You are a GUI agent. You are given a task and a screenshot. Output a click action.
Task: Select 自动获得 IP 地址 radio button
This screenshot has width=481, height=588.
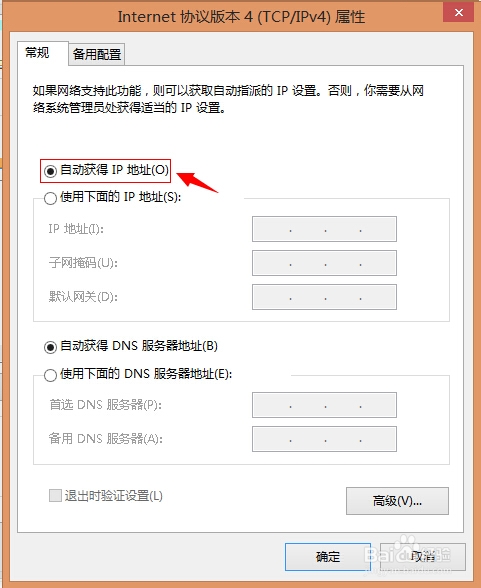[50, 171]
